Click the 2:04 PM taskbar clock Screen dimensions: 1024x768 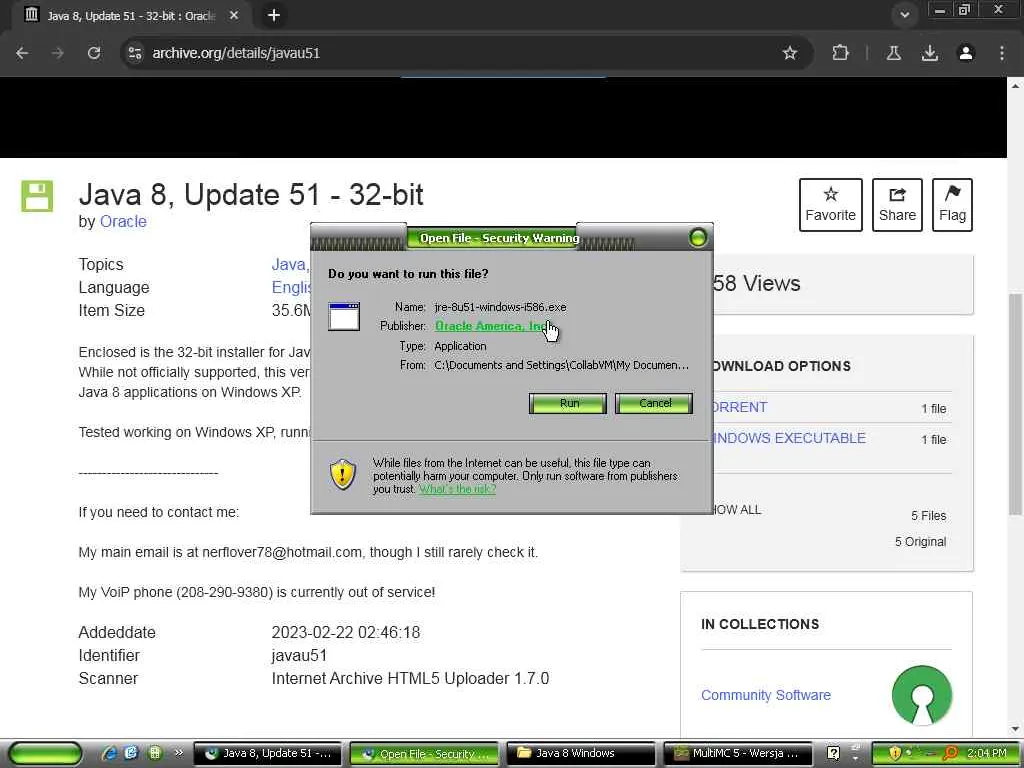tap(987, 753)
